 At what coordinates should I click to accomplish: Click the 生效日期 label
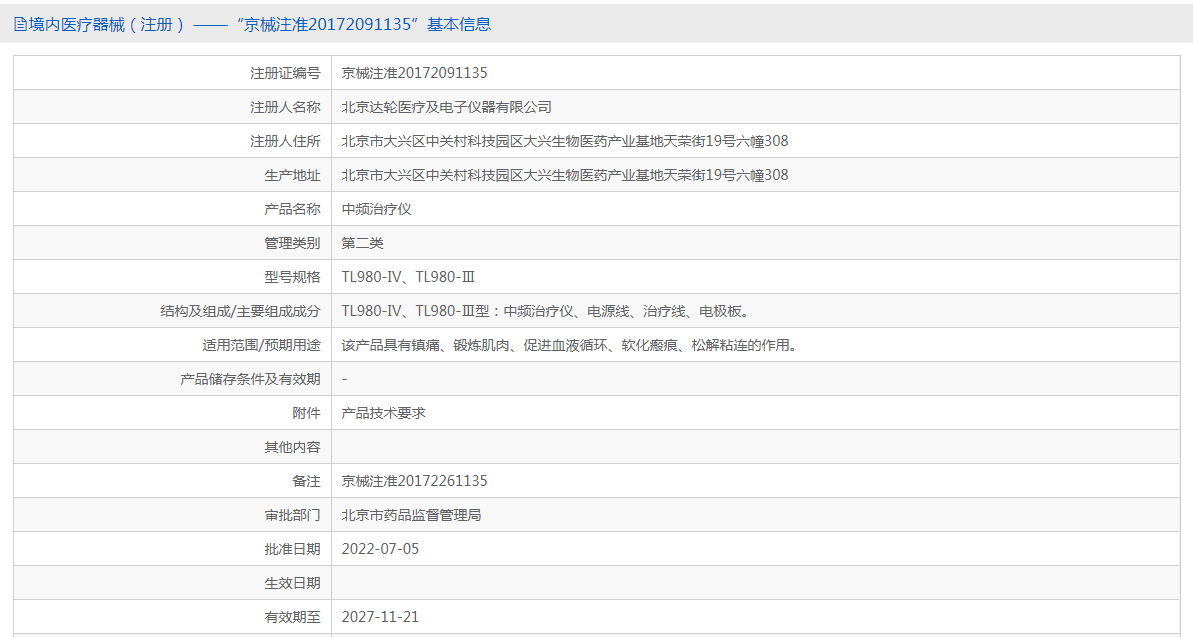coord(292,583)
